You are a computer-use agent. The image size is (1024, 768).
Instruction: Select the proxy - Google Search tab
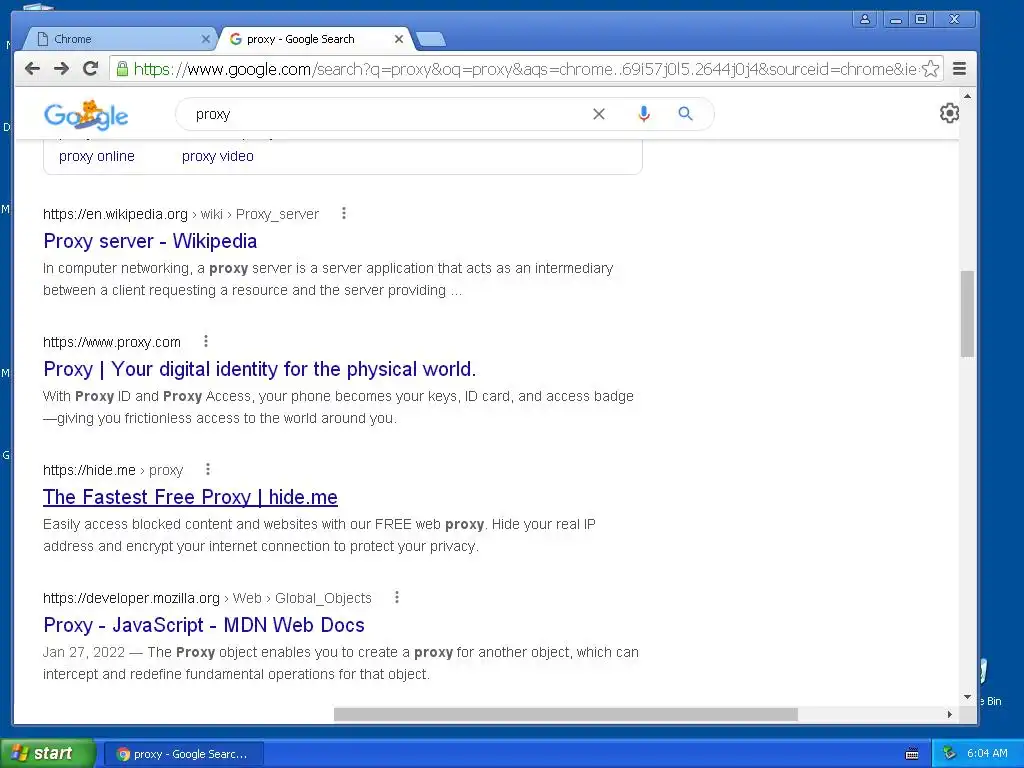click(316, 39)
